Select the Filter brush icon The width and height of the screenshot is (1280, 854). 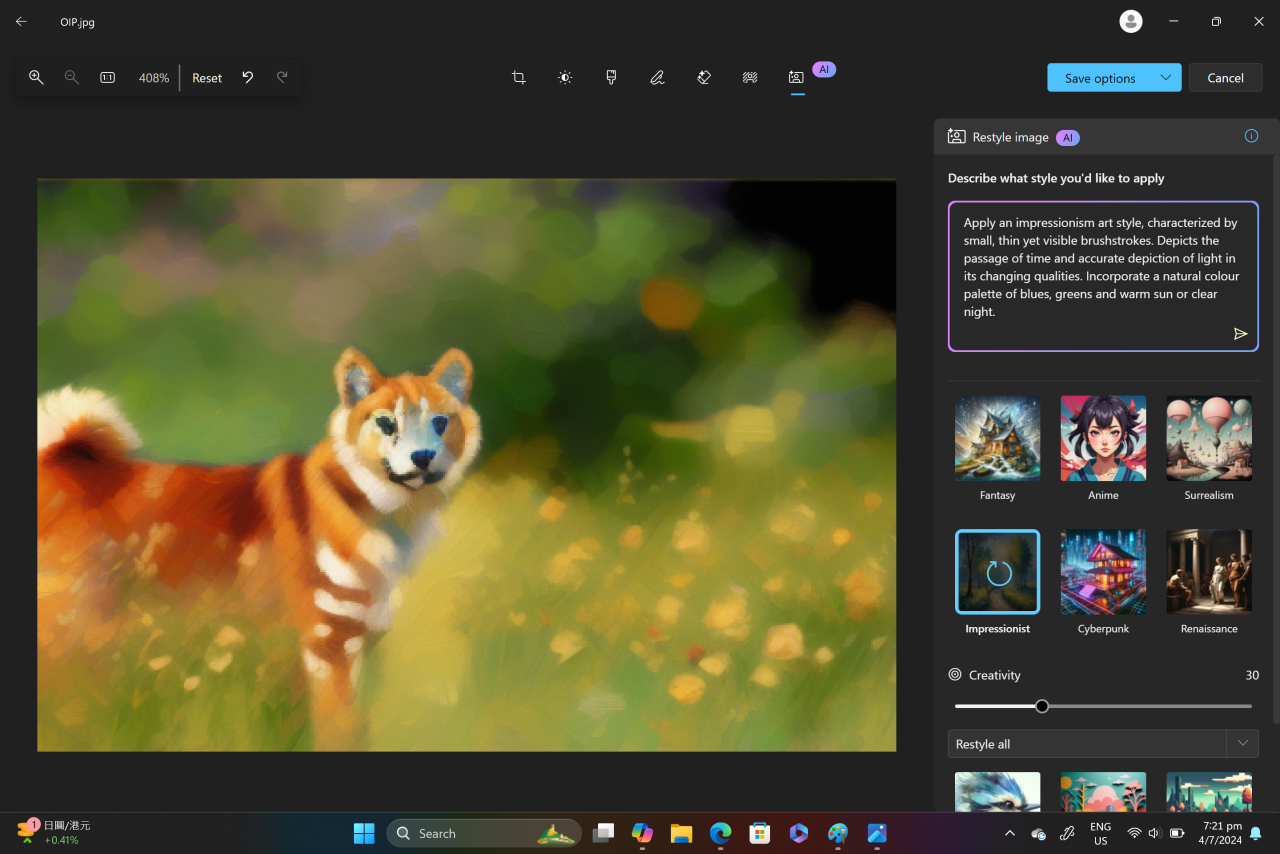click(611, 78)
